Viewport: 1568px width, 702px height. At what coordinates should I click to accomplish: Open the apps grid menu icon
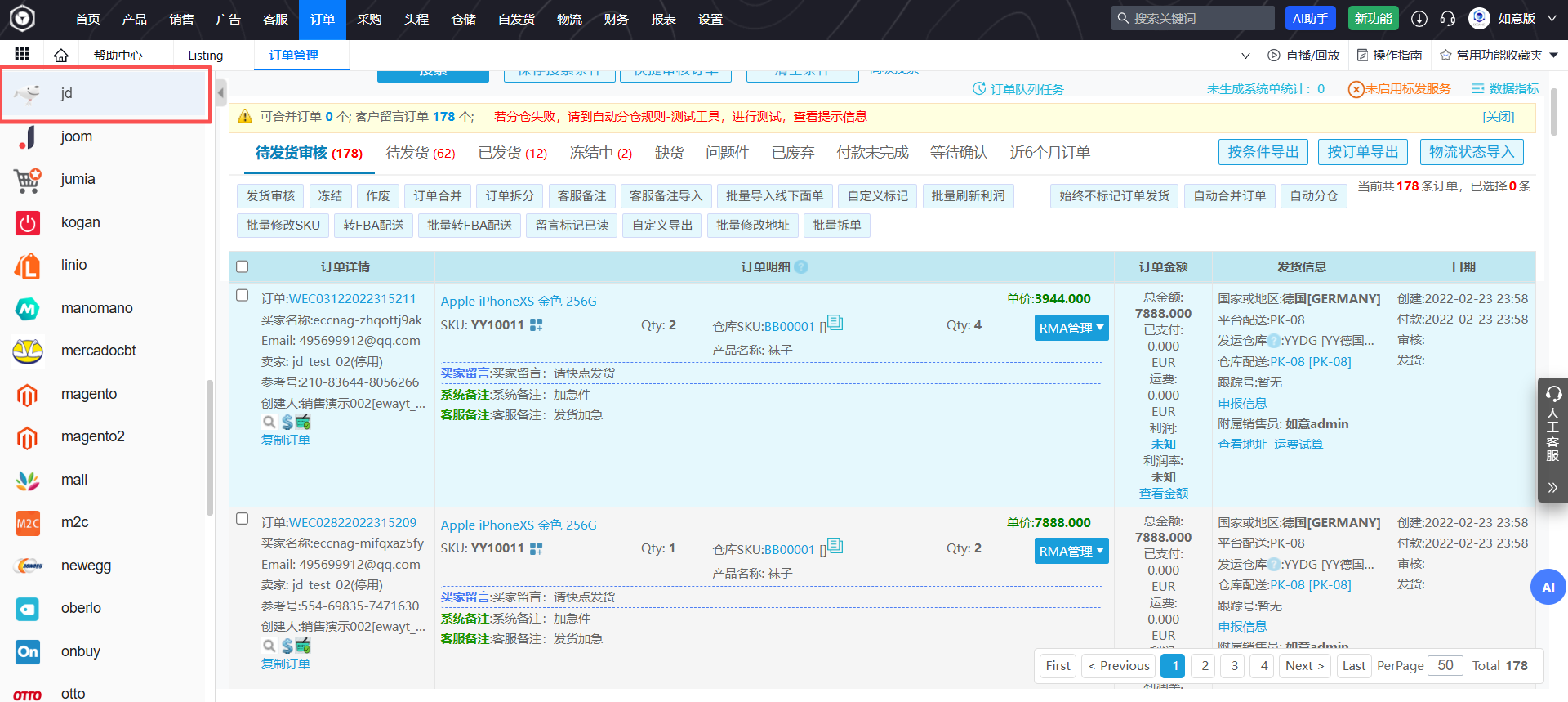click(22, 54)
